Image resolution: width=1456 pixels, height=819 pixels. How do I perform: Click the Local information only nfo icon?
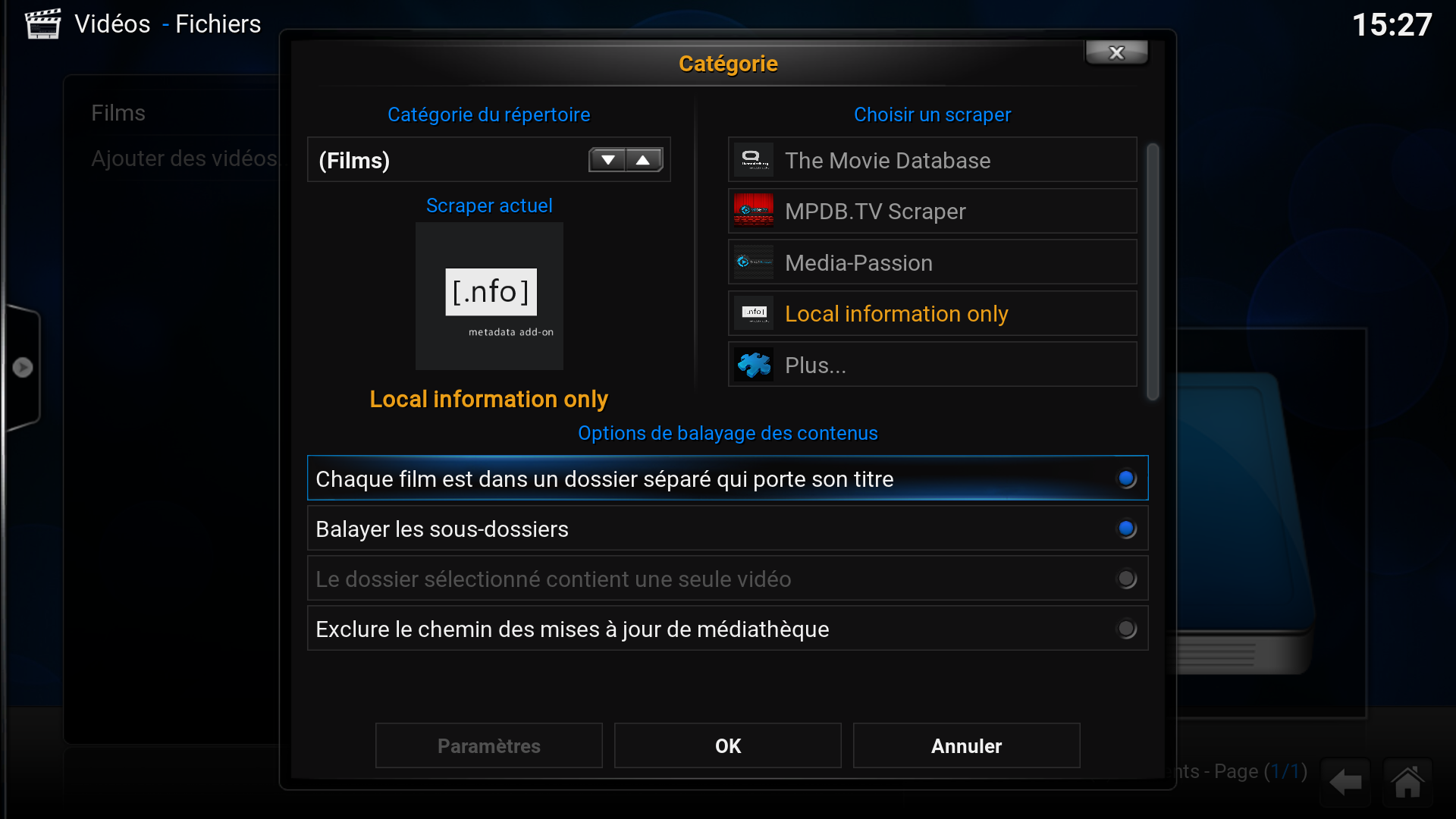(x=753, y=313)
